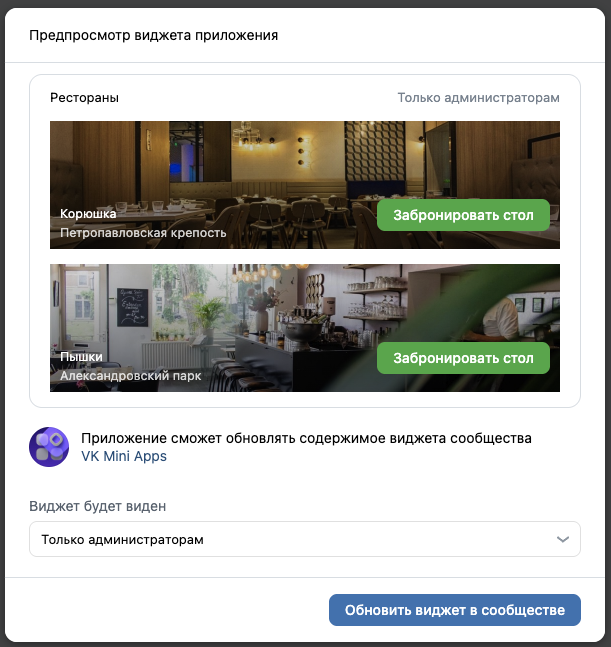Viewport: 611px width, 647px height.
Task: Click the 'Александровский парк' subtitle
Action: click(x=131, y=376)
